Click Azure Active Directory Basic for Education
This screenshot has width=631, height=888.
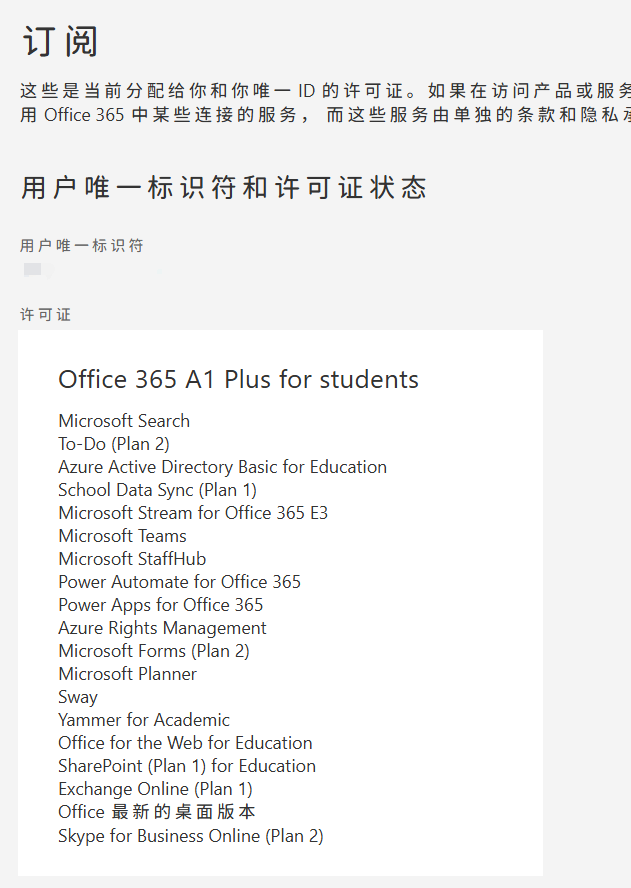[x=222, y=467]
